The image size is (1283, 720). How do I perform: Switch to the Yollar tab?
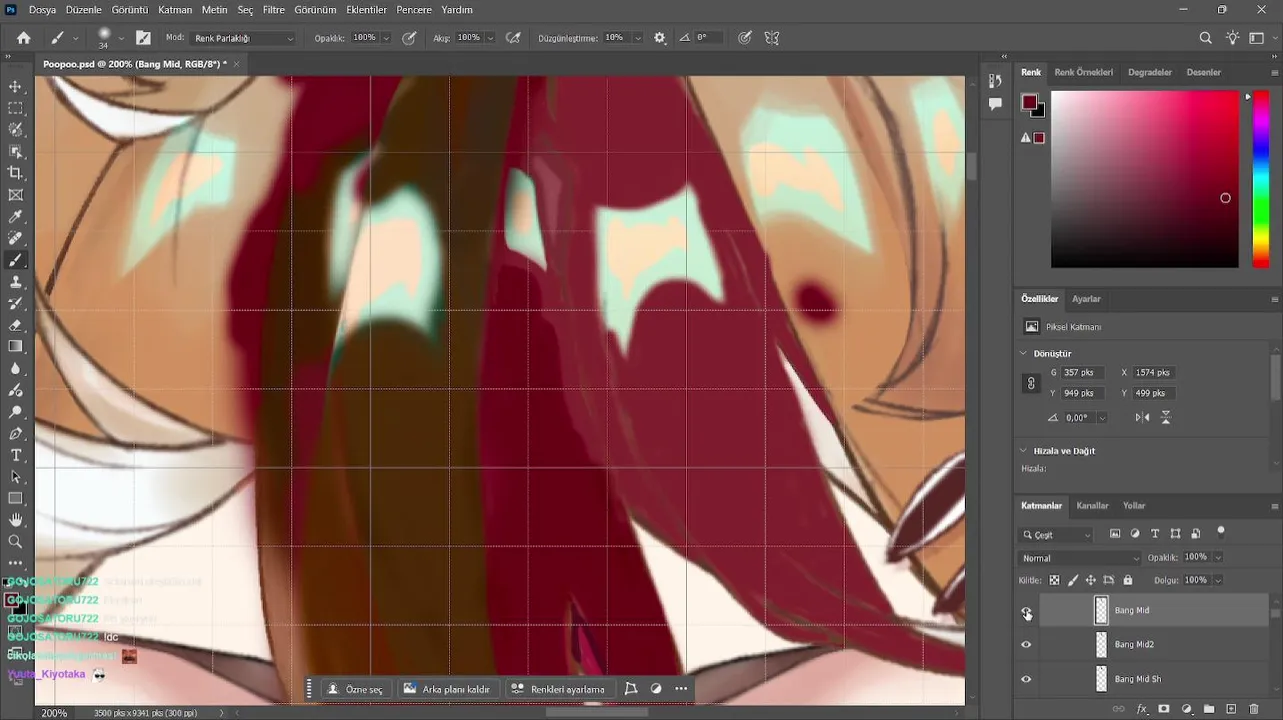pos(1134,506)
